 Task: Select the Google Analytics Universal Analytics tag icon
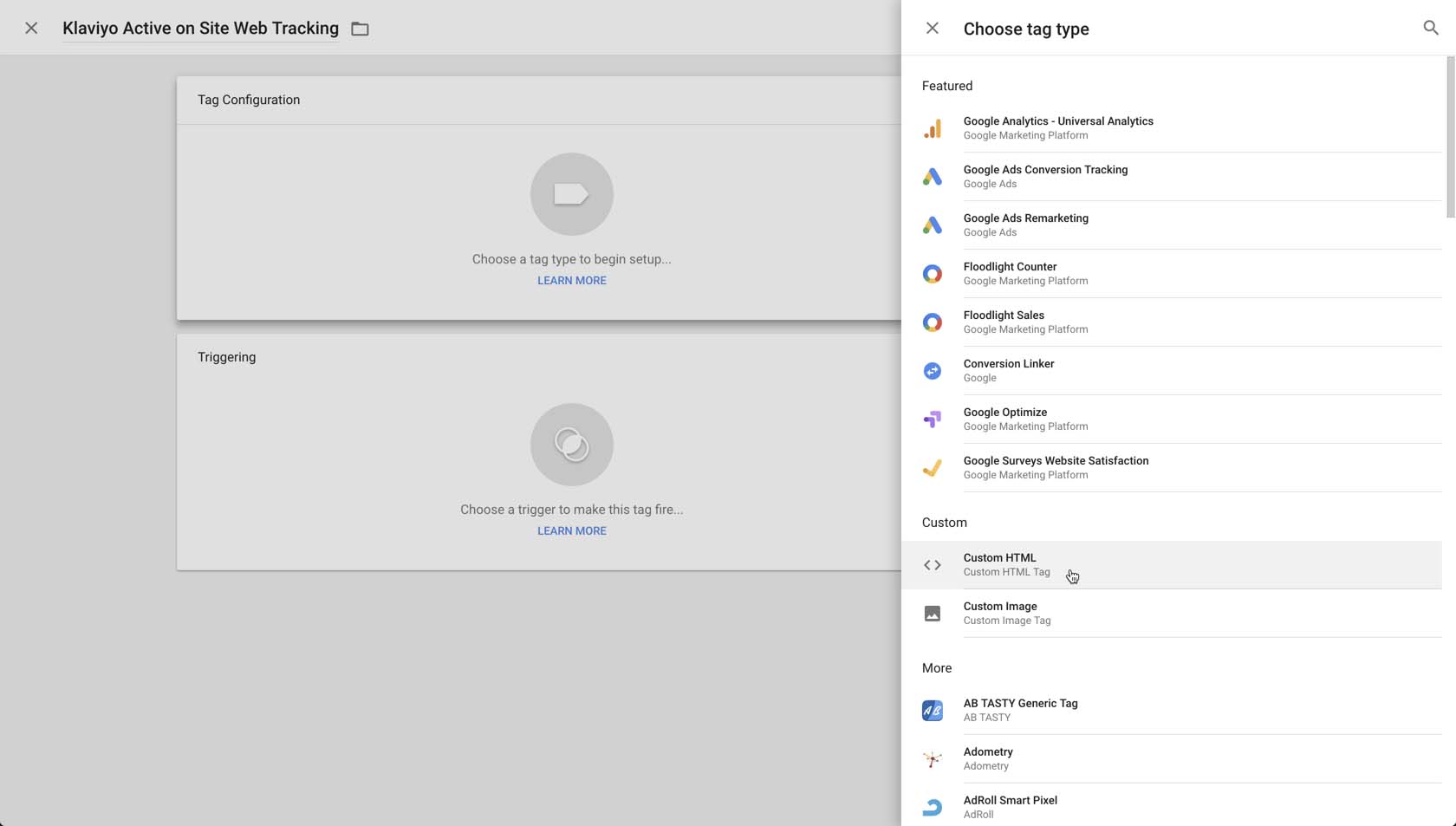tap(933, 127)
